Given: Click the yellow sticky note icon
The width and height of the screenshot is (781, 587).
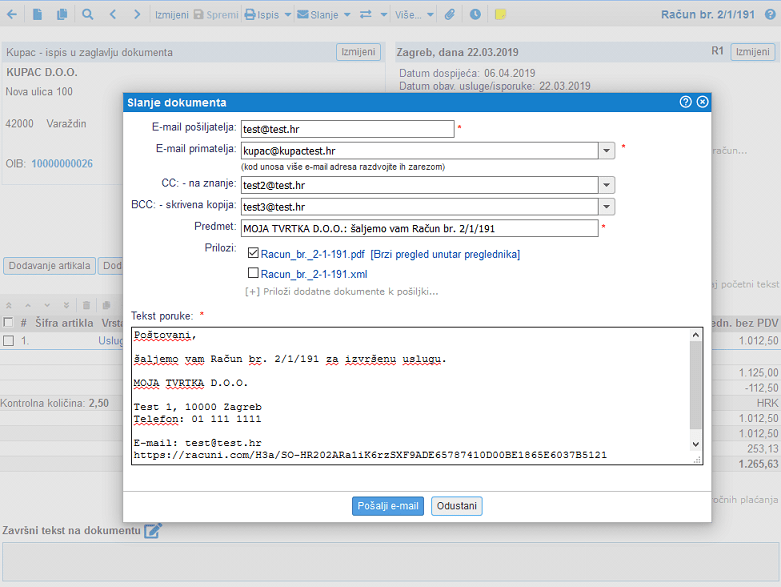Looking at the screenshot, I should (x=500, y=15).
